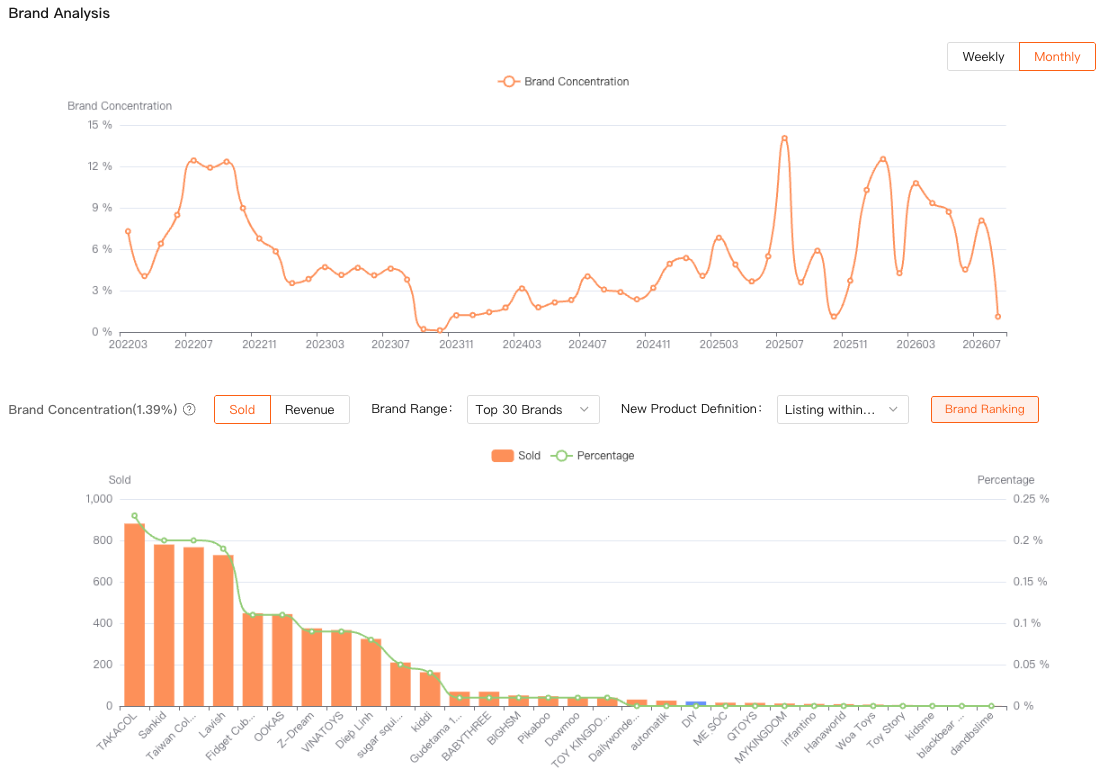The width and height of the screenshot is (1110, 783).
Task: Click the BIGHSM sold bar
Action: [x=519, y=701]
